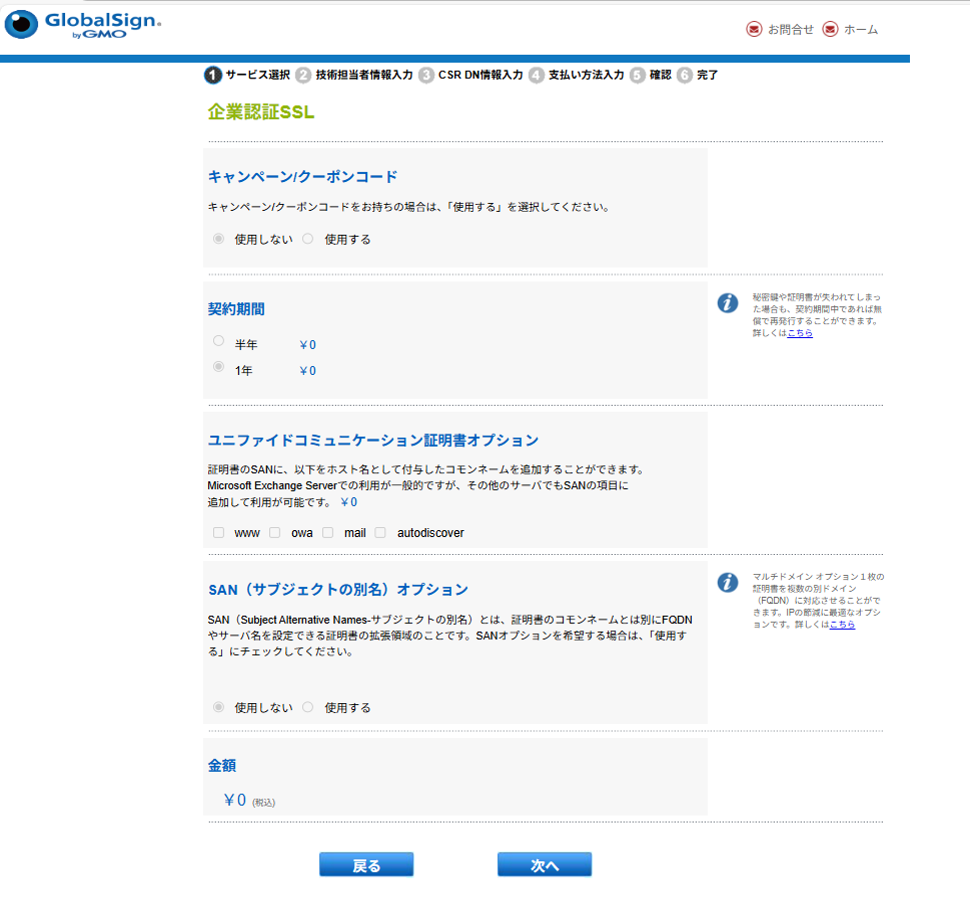This screenshot has height=915, width=970.
Task: Click step 6 完了 number icon
Action: pos(685,75)
